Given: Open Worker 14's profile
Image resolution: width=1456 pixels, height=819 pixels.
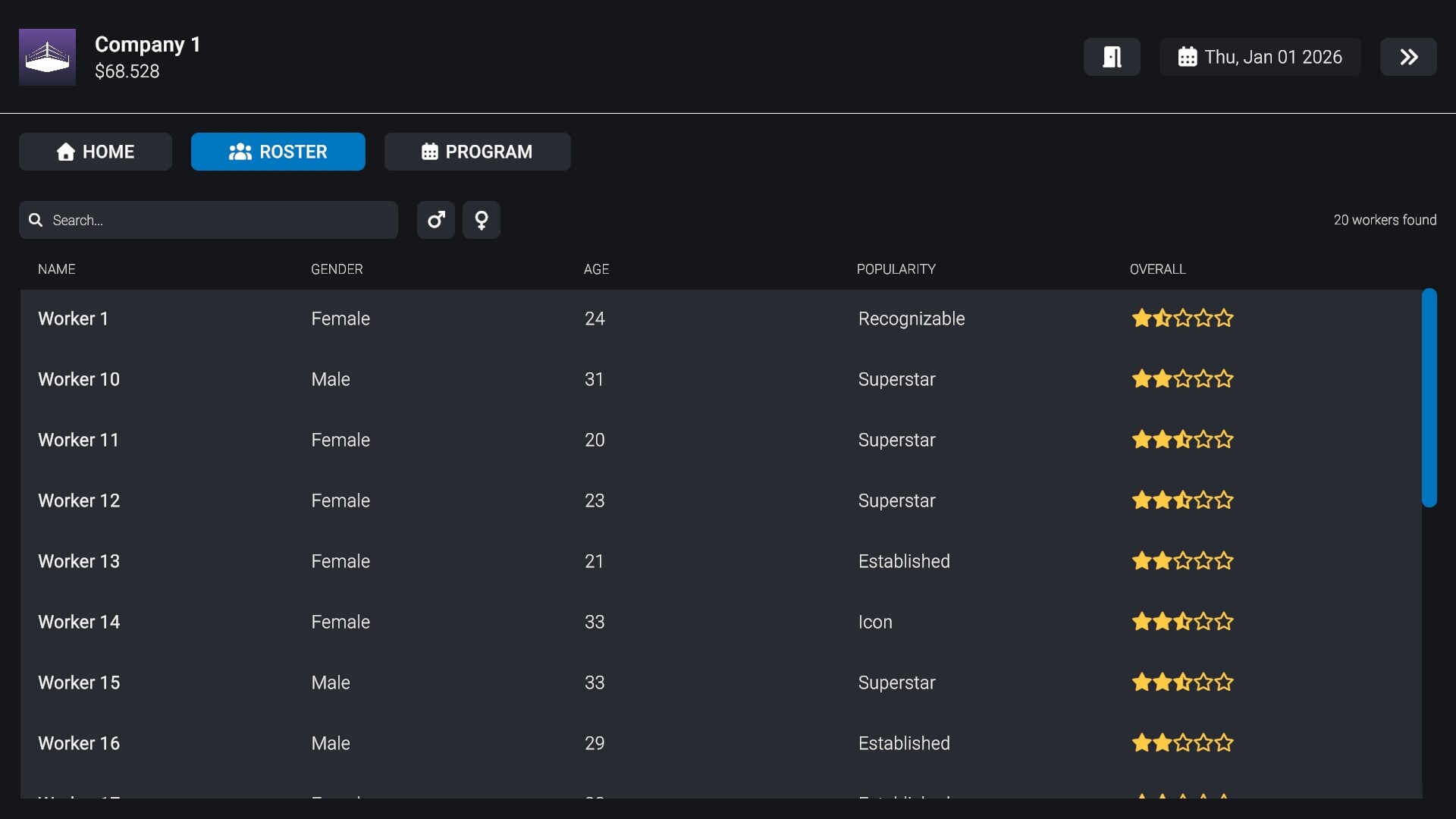Looking at the screenshot, I should pyautogui.click(x=79, y=622).
